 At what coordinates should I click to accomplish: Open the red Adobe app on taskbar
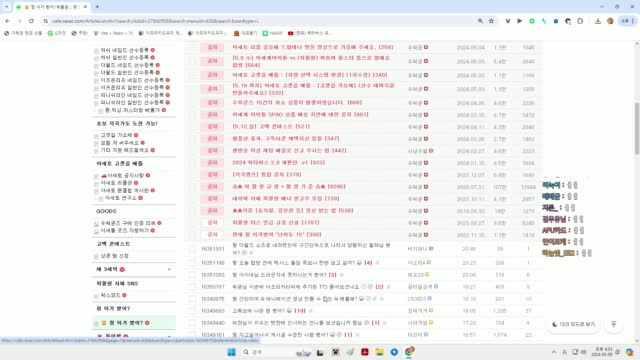point(365,352)
